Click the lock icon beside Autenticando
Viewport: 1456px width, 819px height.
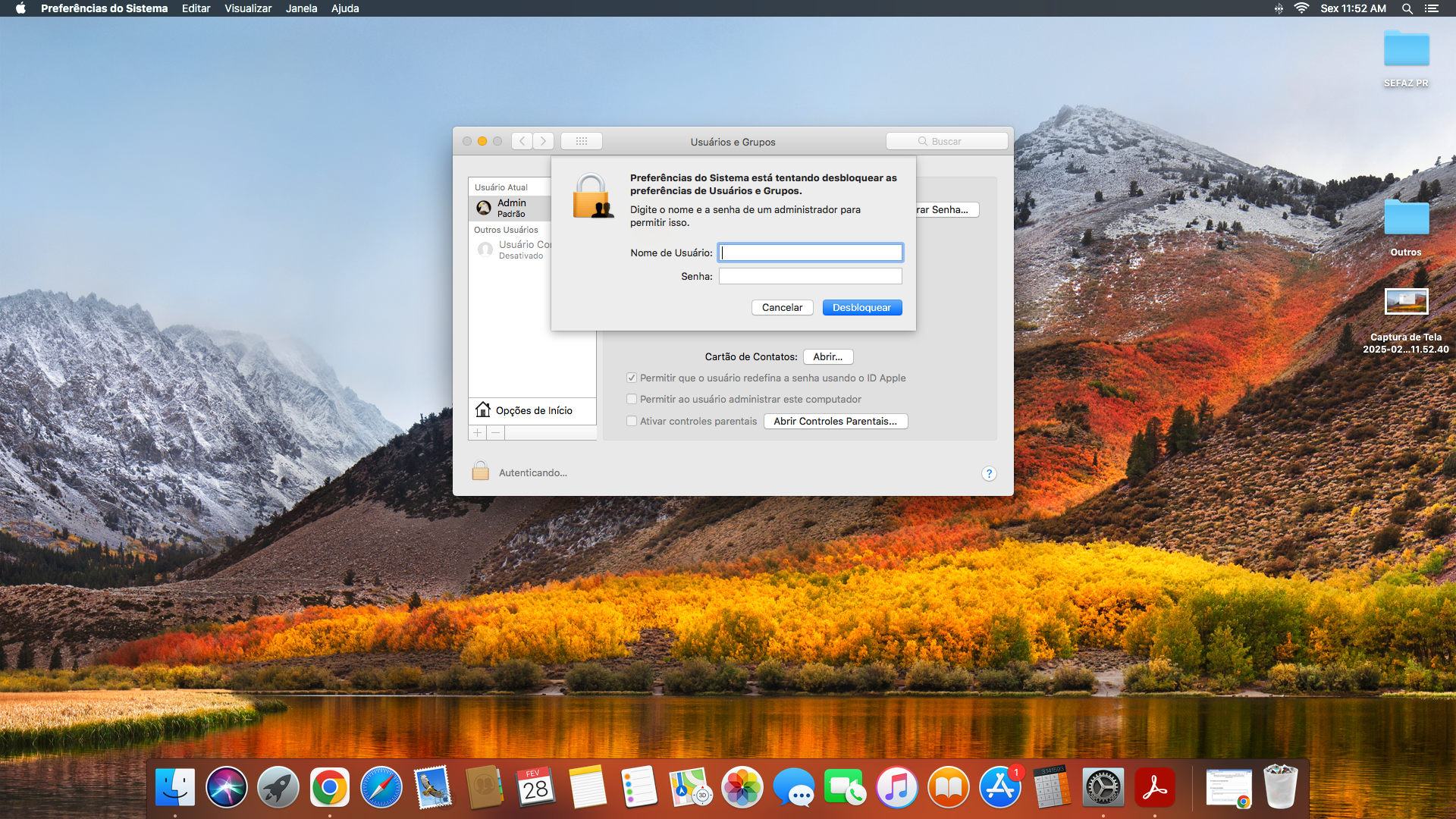click(x=480, y=472)
